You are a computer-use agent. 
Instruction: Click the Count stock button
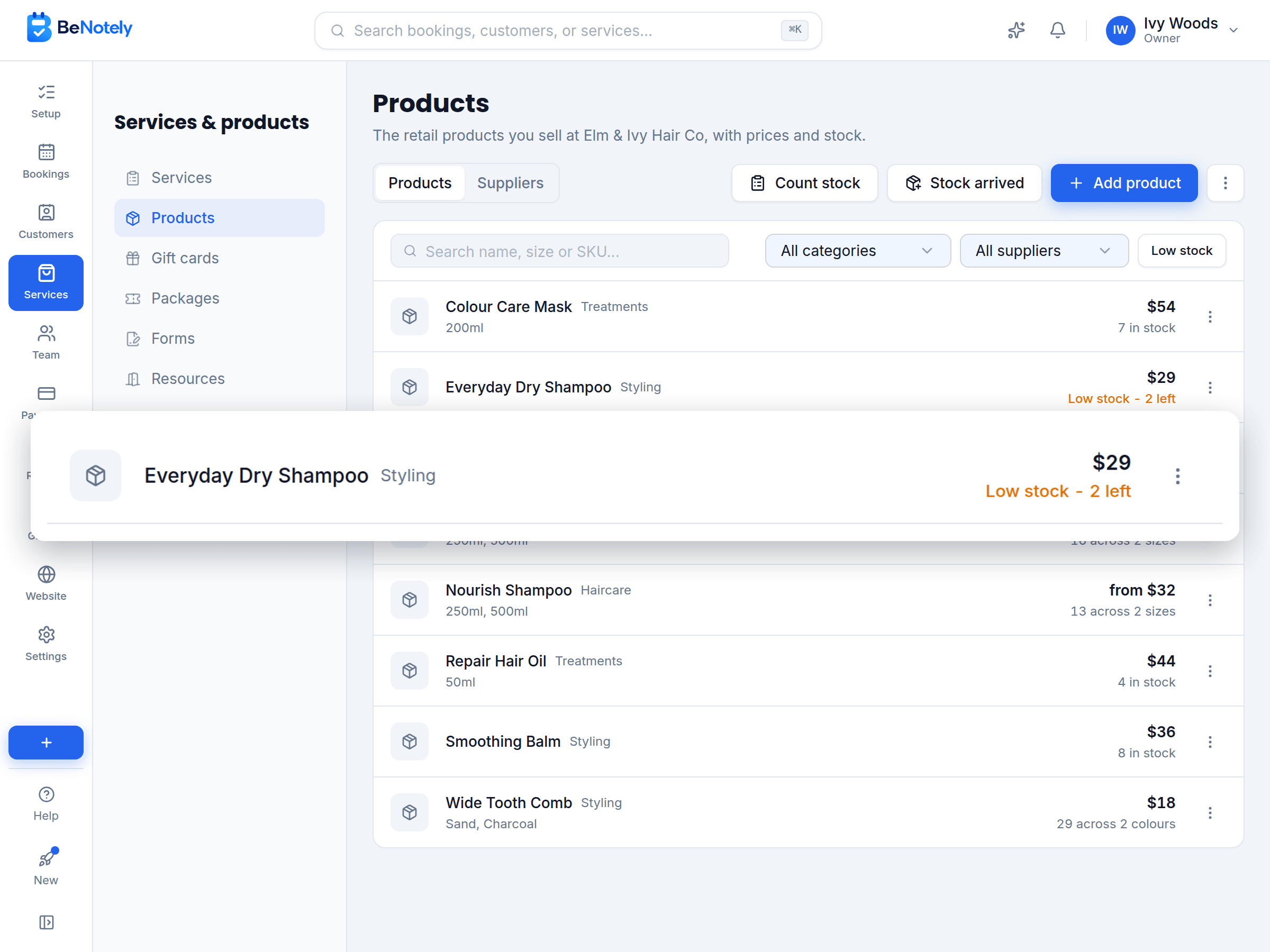point(804,183)
